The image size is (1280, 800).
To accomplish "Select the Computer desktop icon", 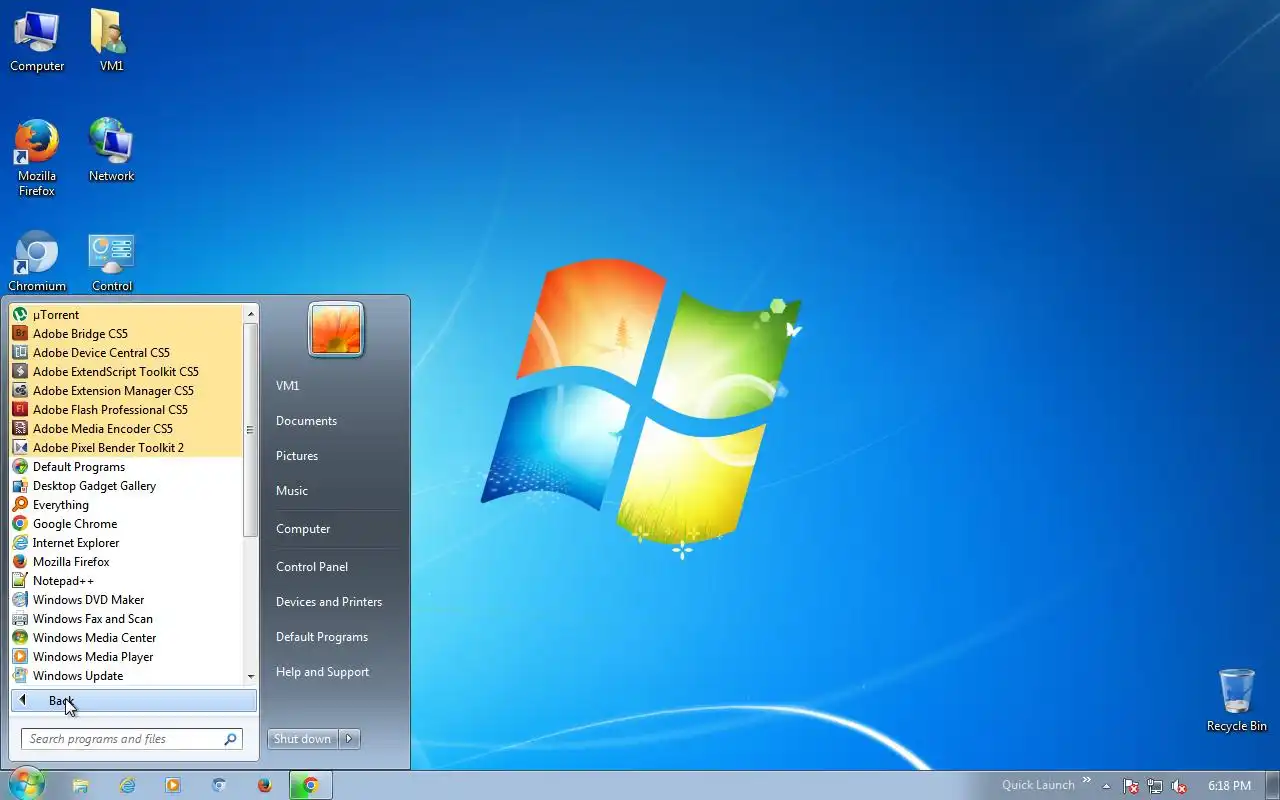I will coord(37,40).
